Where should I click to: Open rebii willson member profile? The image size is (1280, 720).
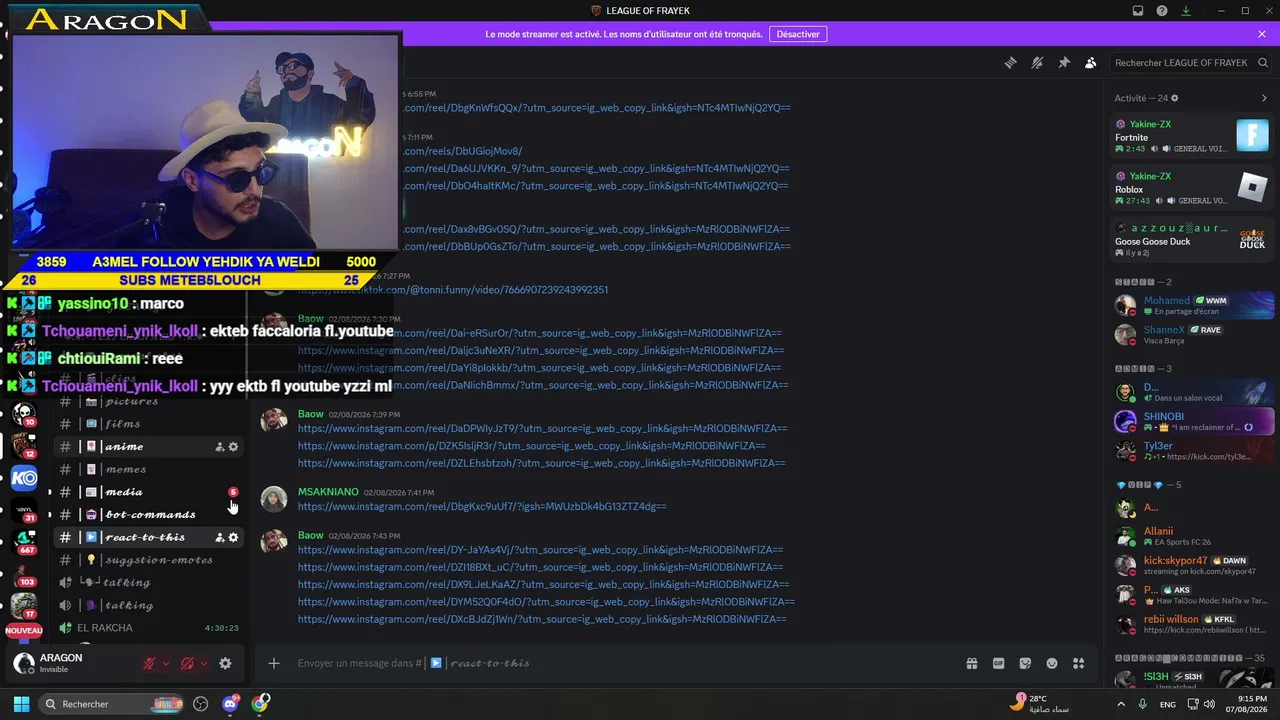[x=1194, y=624]
